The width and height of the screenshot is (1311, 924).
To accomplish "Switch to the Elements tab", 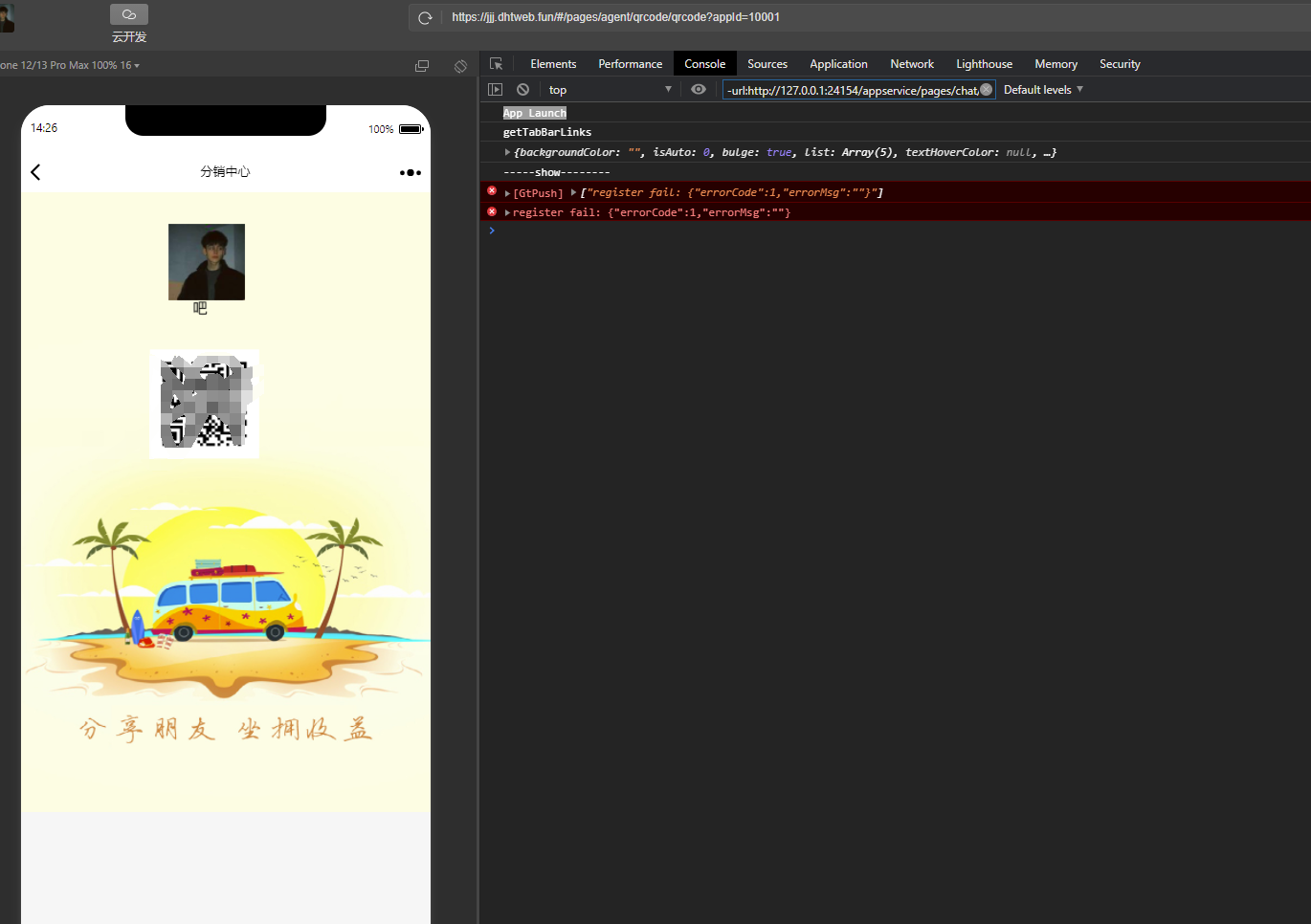I will click(553, 64).
